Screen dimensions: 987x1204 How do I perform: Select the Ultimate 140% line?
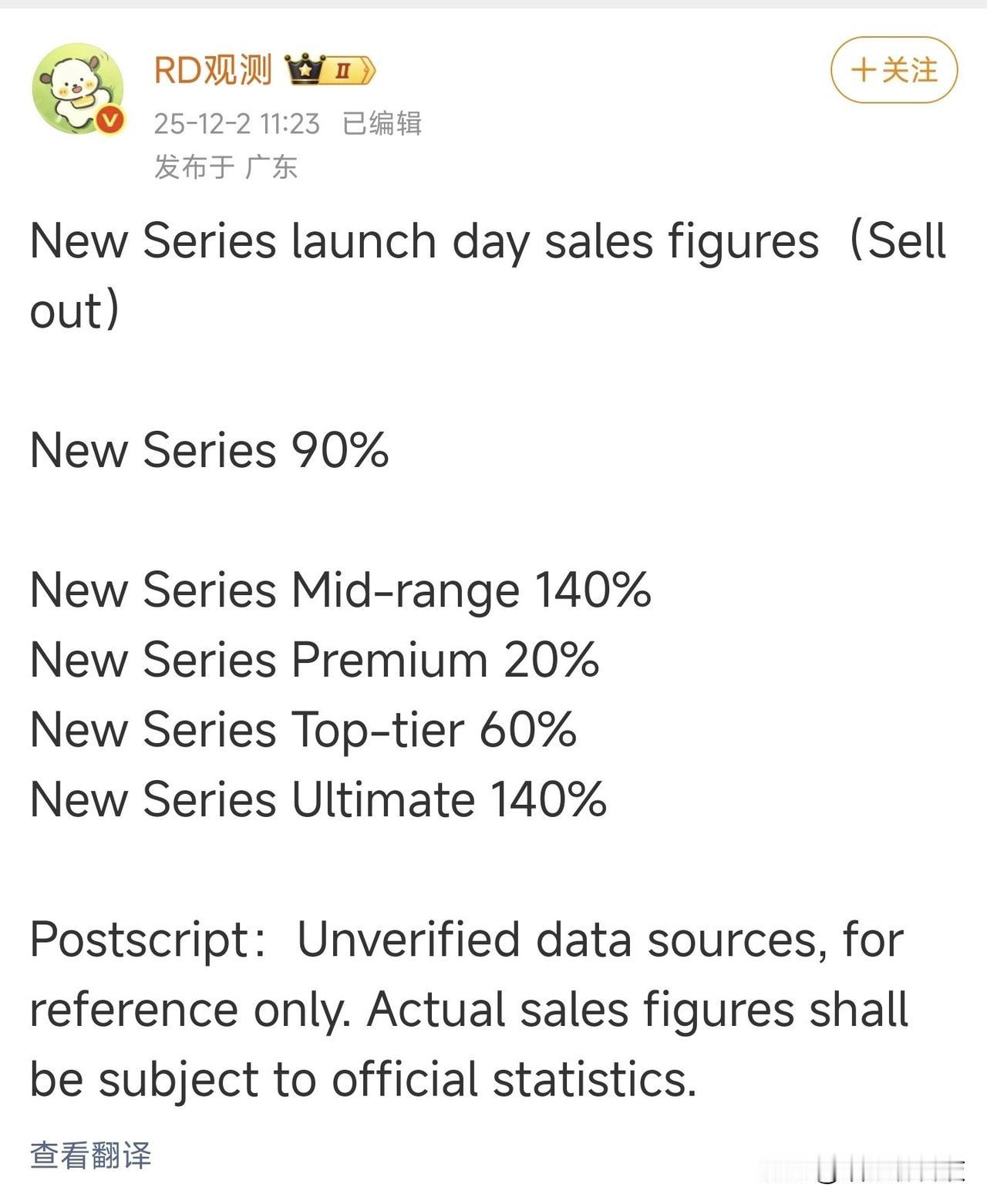[318, 799]
